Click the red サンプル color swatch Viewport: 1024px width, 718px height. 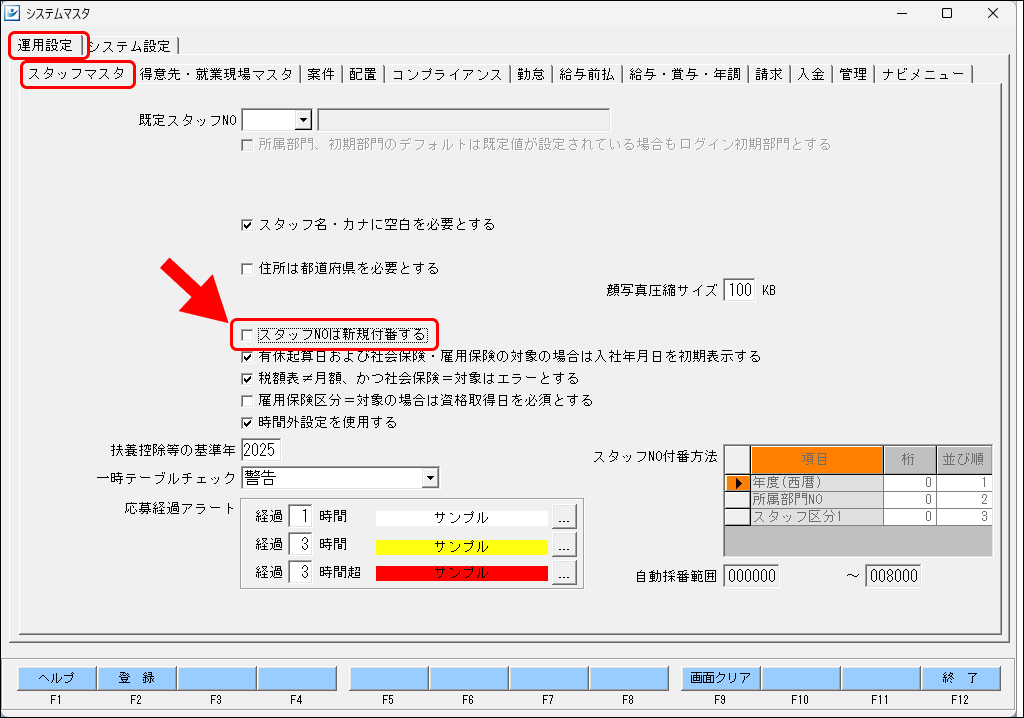[462, 573]
